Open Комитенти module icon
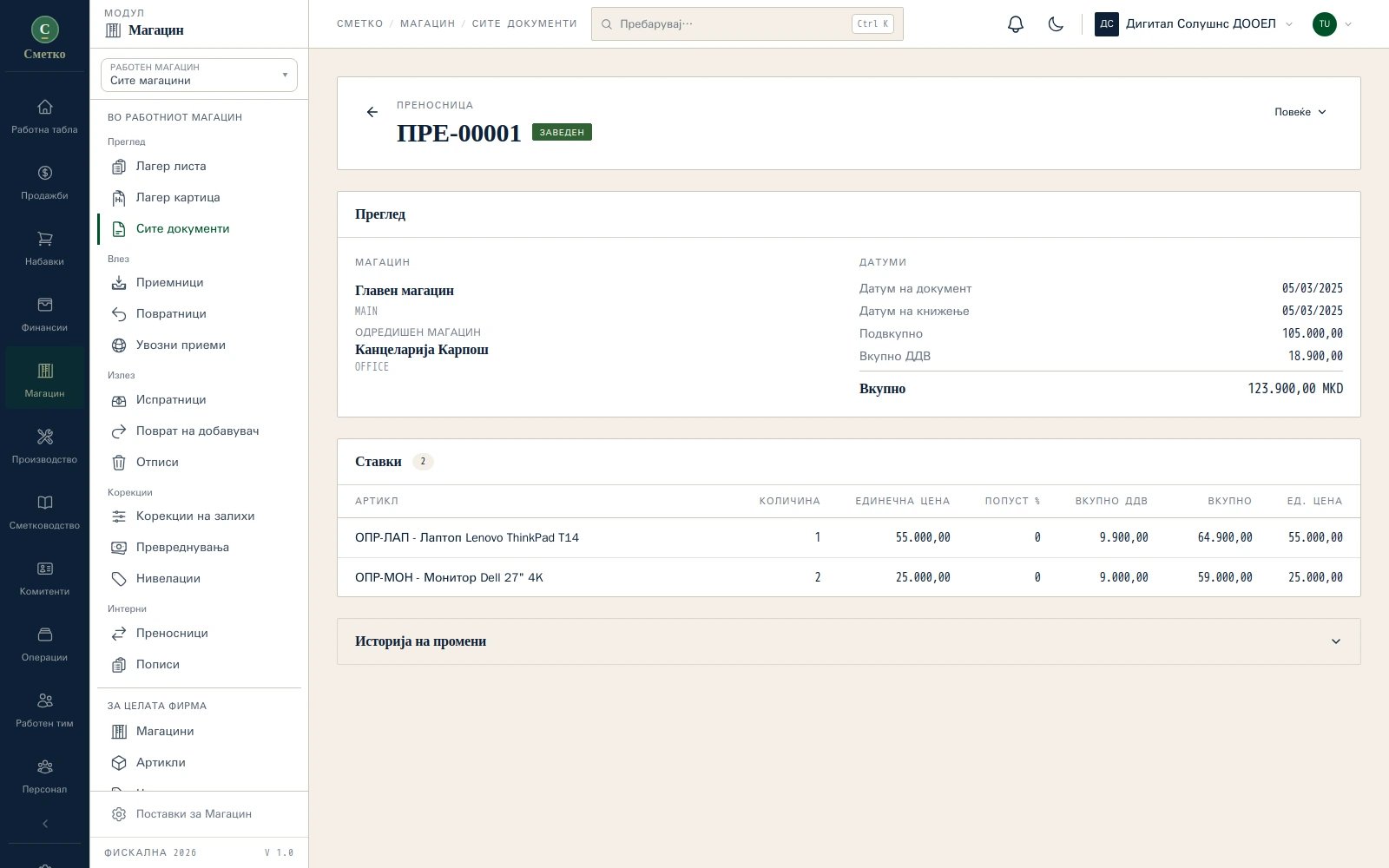1389x868 pixels. [45, 578]
